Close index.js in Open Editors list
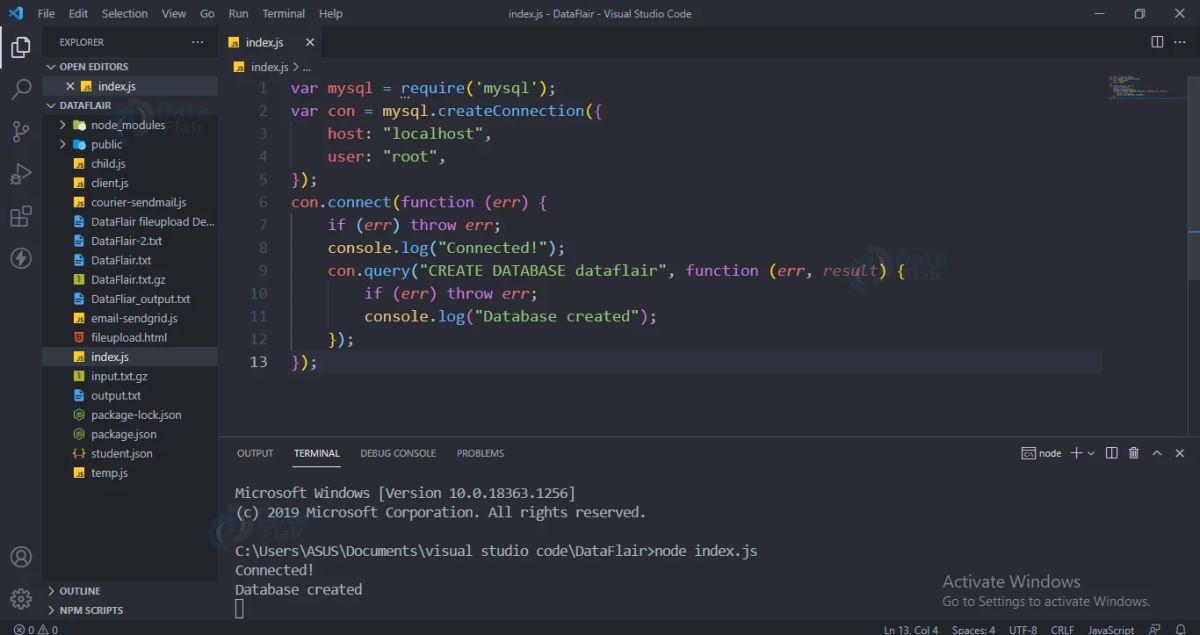 [x=70, y=87]
